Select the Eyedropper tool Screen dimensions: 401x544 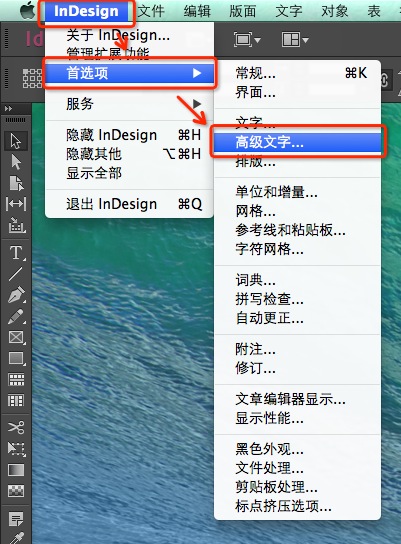[x=16, y=538]
